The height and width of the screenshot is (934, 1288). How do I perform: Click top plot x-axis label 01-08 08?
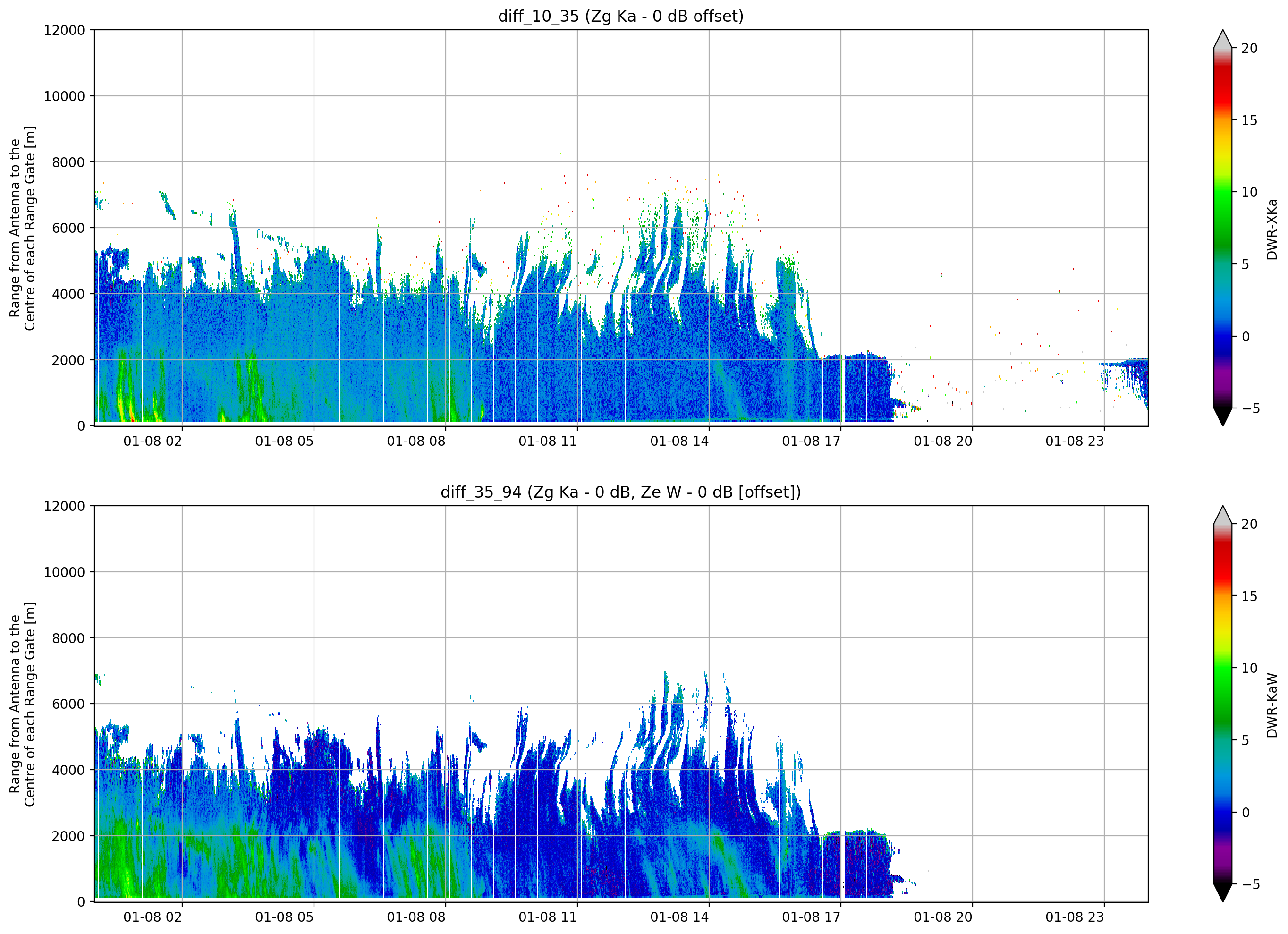click(x=416, y=442)
